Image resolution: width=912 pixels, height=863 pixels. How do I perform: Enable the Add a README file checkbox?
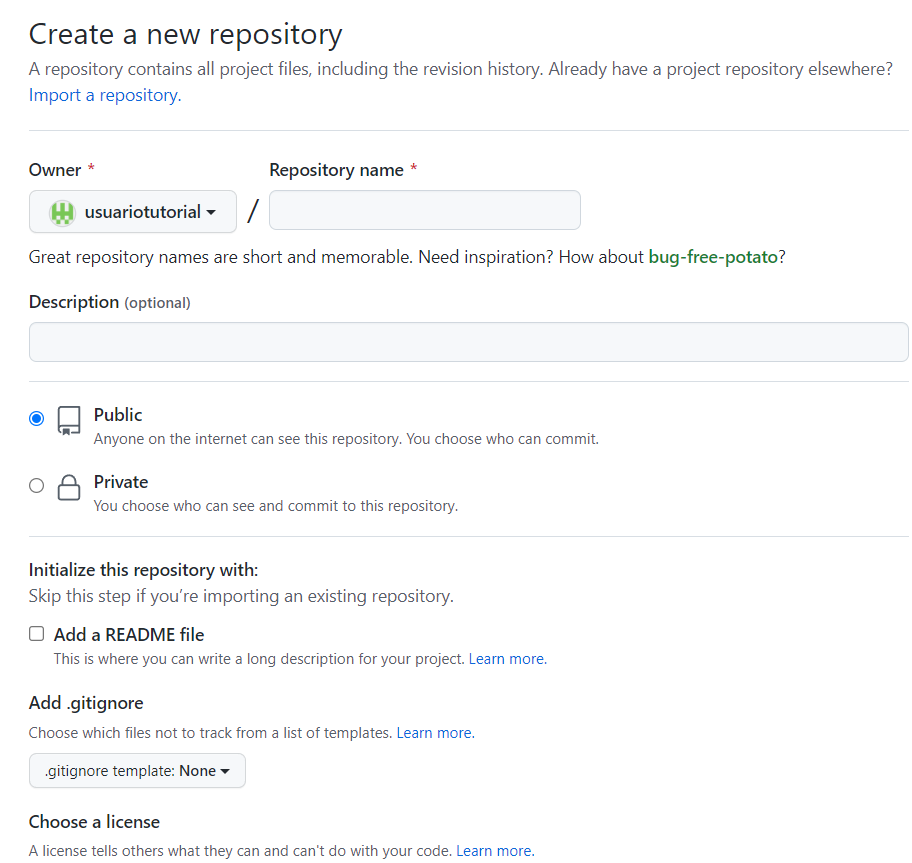click(37, 634)
